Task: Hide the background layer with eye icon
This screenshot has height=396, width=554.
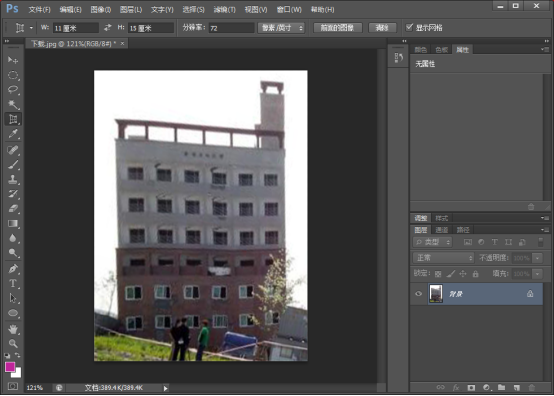Action: click(418, 294)
